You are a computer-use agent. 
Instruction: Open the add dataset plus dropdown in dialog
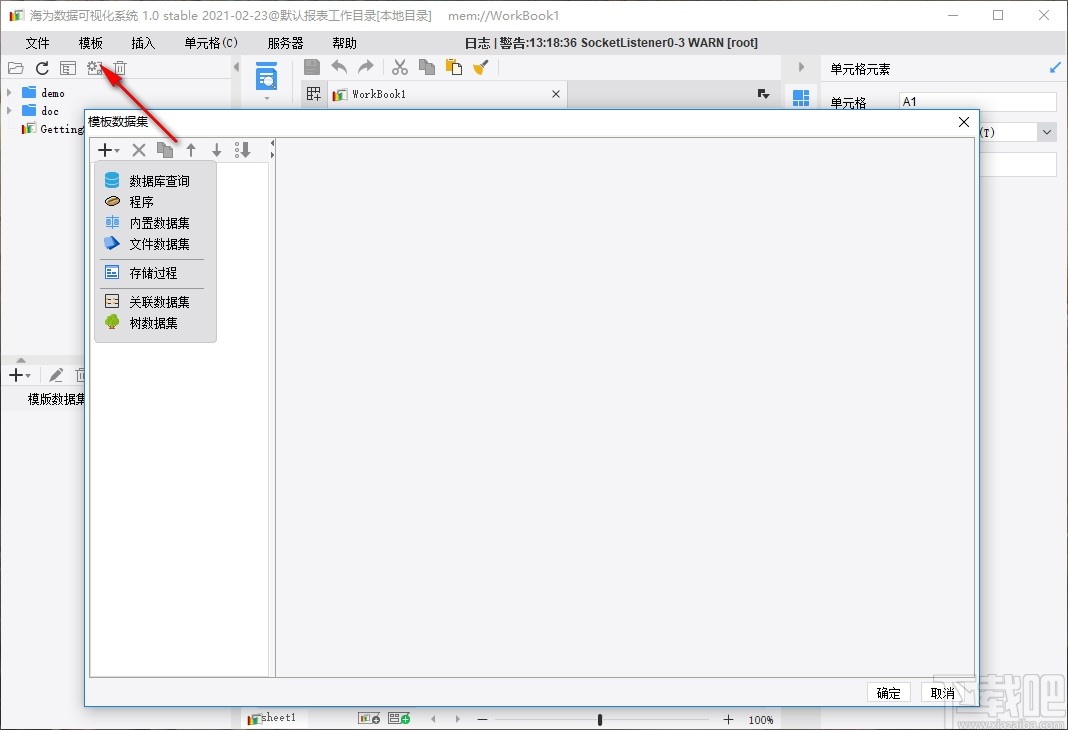(x=109, y=150)
